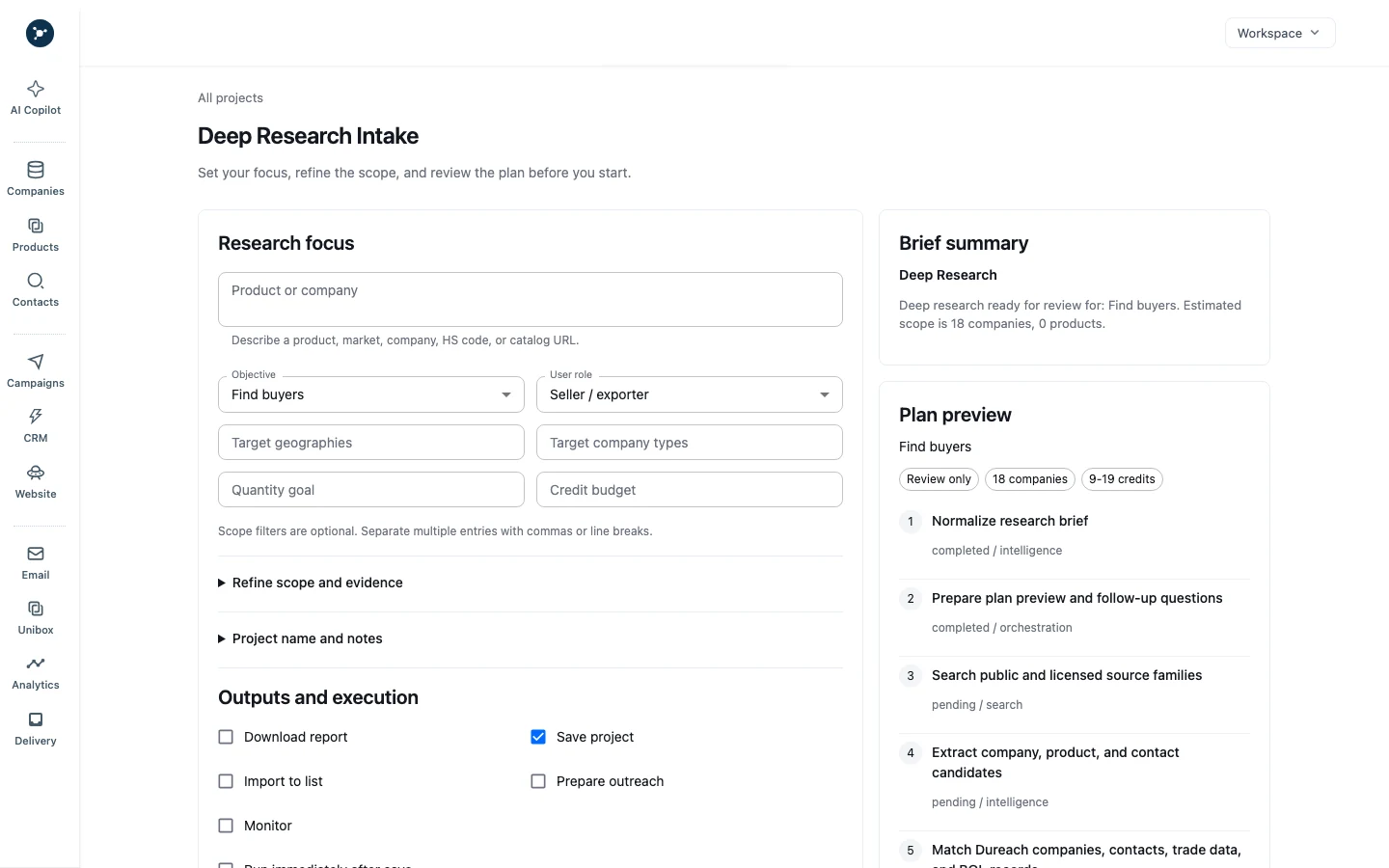Open the Delivery section
The image size is (1389, 868).
(36, 729)
